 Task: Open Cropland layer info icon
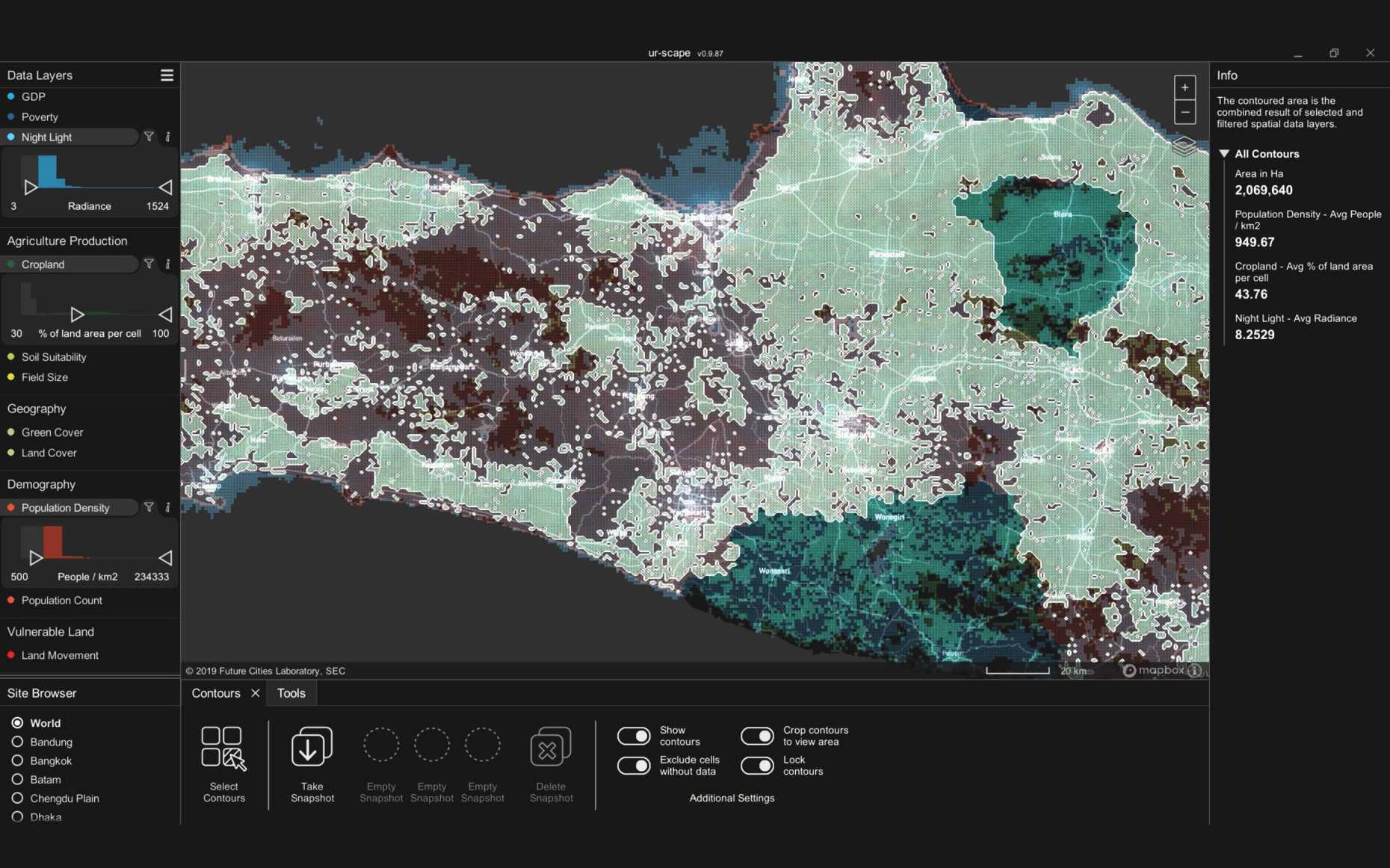(x=167, y=264)
